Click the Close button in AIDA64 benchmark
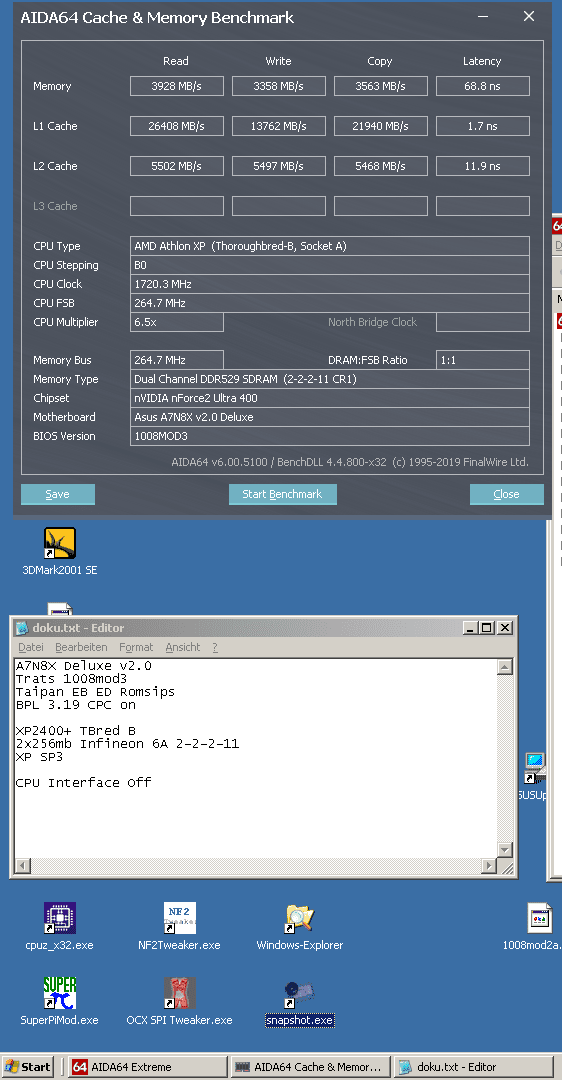The width and height of the screenshot is (562, 1080). pos(506,495)
